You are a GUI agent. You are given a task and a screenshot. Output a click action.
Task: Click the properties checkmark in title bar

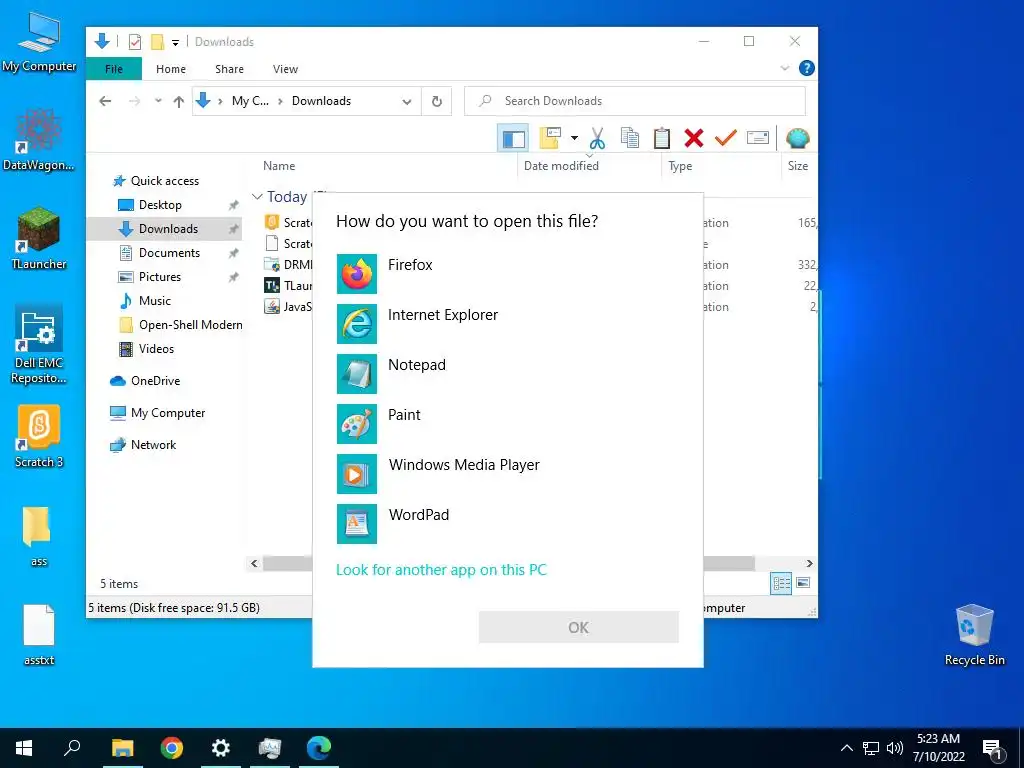135,42
